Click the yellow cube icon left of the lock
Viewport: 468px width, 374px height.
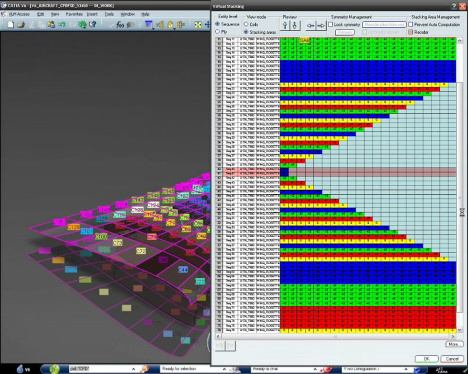pos(160,24)
